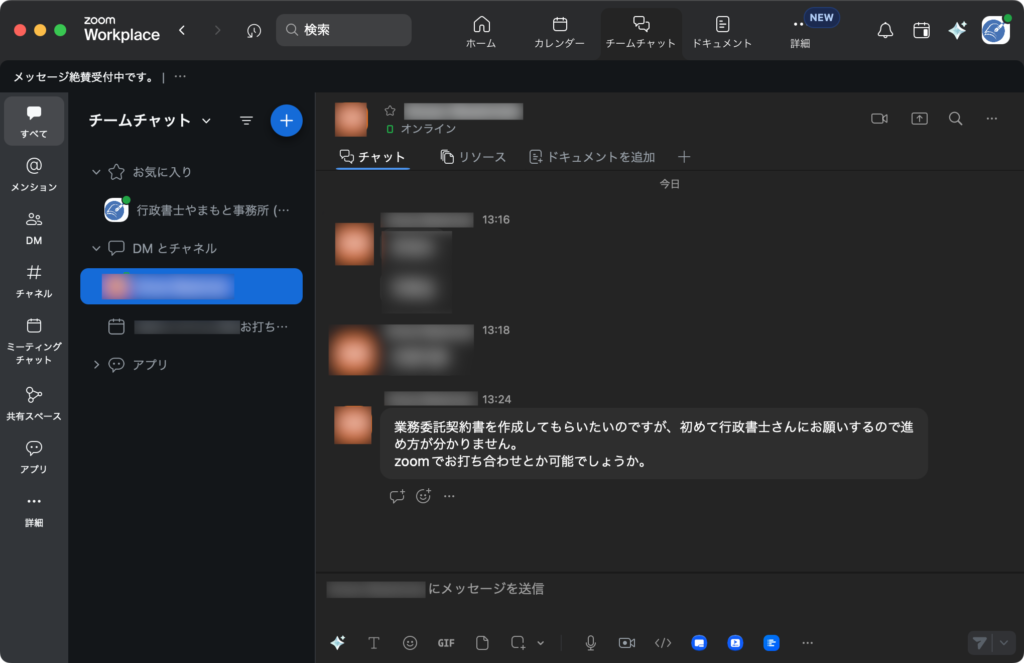Record an audio message with the microphone icon
Screen dimensions: 1024x663
591,643
